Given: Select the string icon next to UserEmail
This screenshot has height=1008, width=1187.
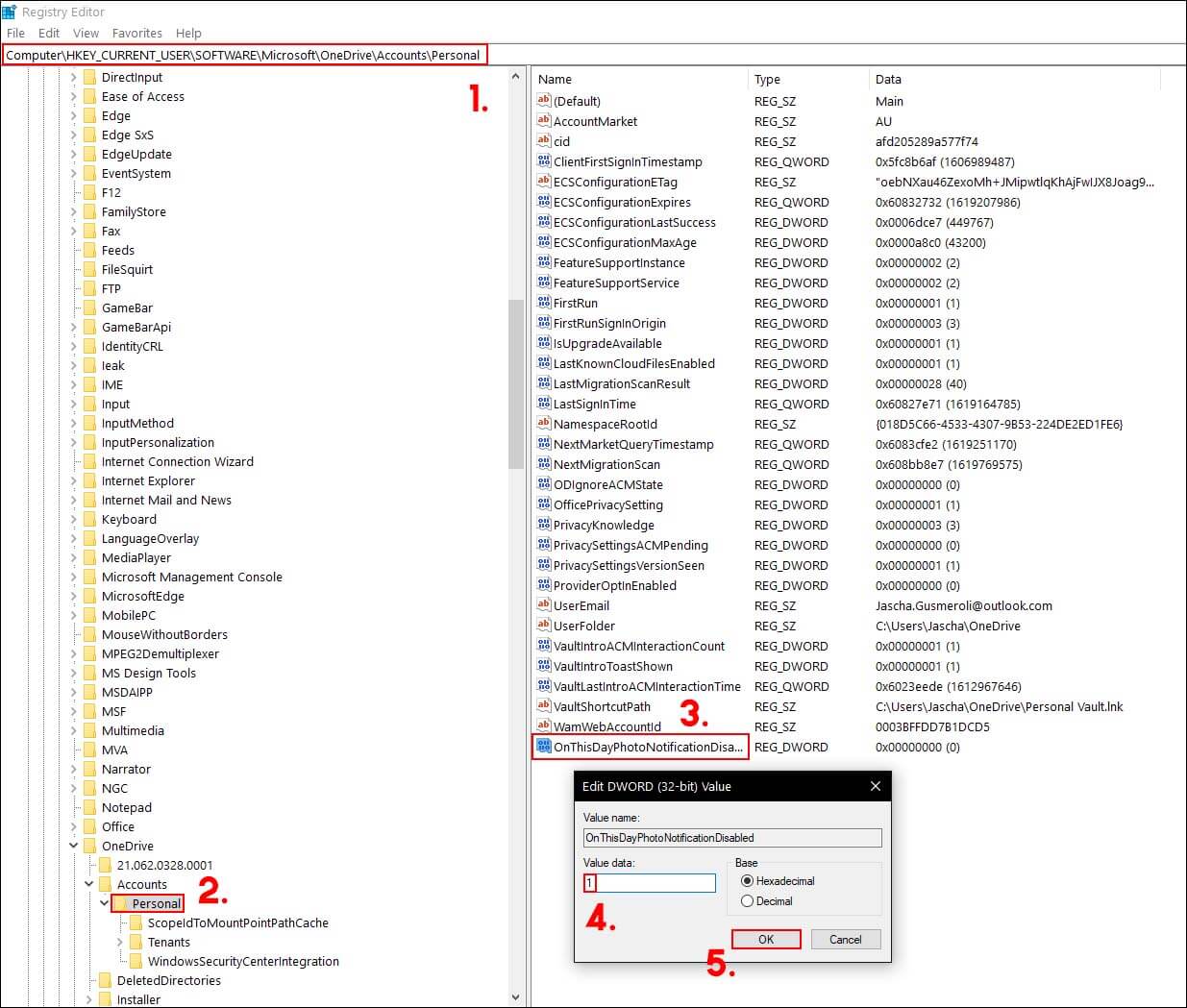Looking at the screenshot, I should (544, 605).
